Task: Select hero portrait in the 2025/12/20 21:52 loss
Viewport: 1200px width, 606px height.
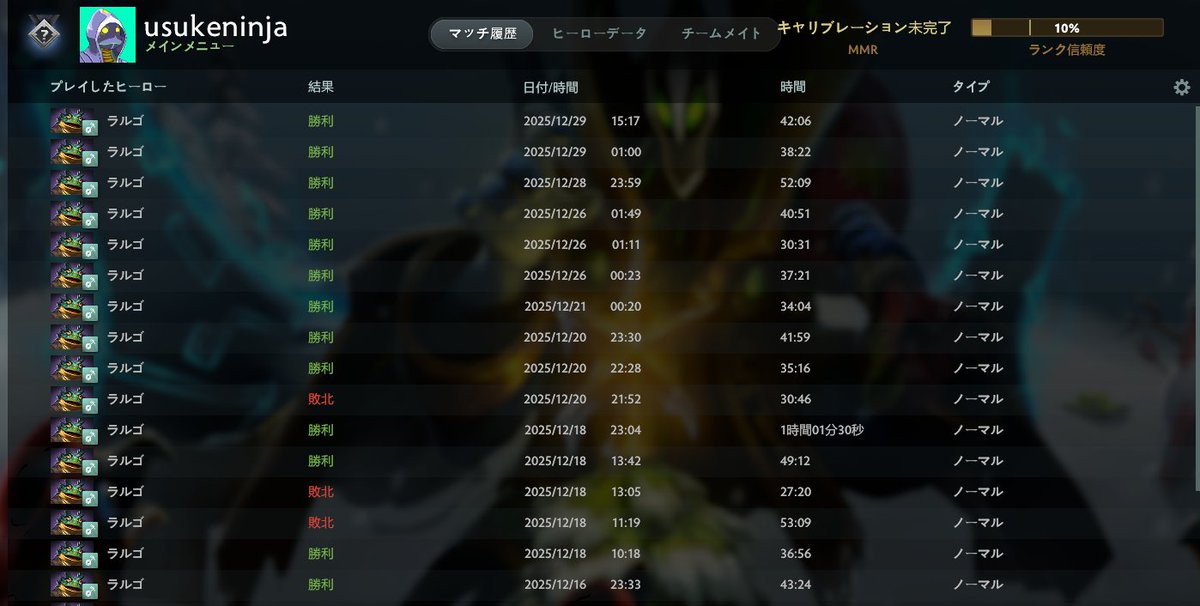Action: (x=74, y=399)
